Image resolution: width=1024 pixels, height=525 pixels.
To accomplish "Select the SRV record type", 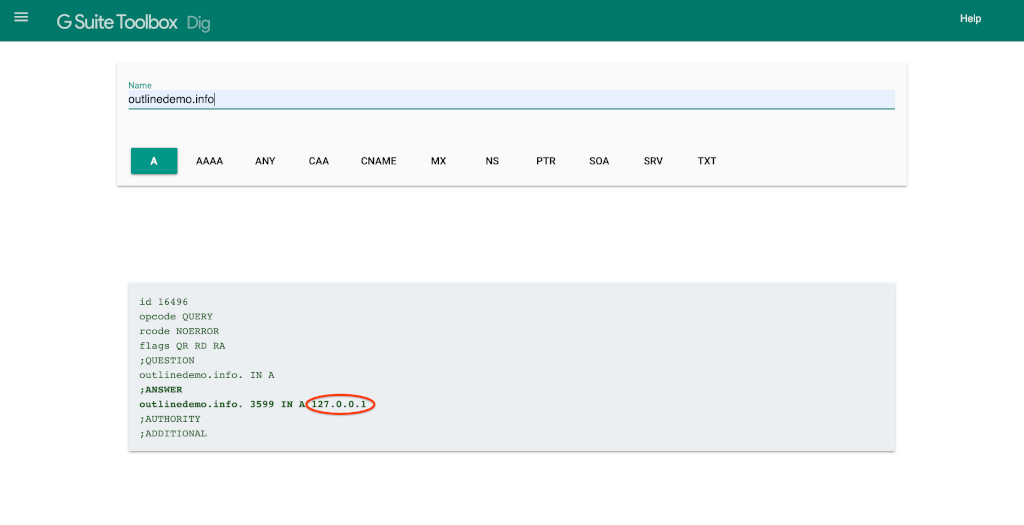I will (x=653, y=161).
